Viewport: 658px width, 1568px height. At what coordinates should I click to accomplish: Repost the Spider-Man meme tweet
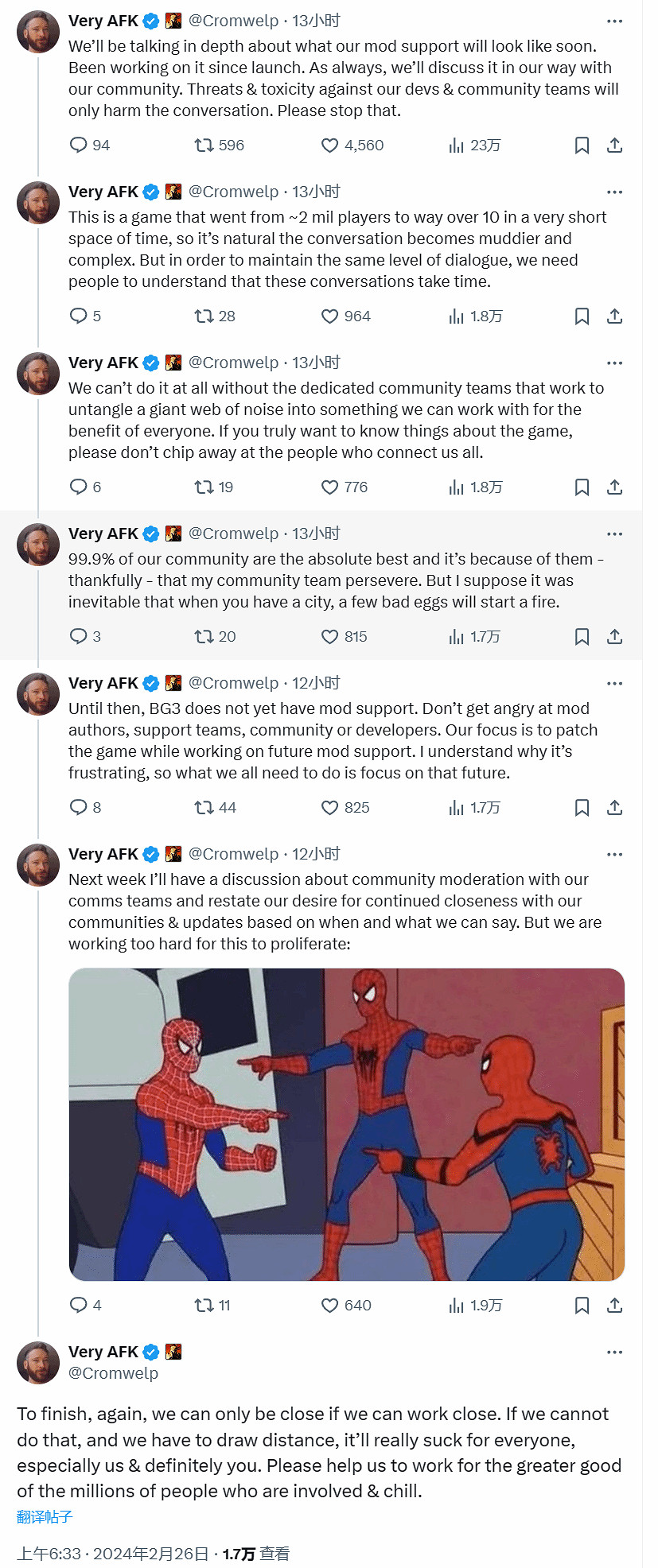pyautogui.click(x=204, y=1306)
